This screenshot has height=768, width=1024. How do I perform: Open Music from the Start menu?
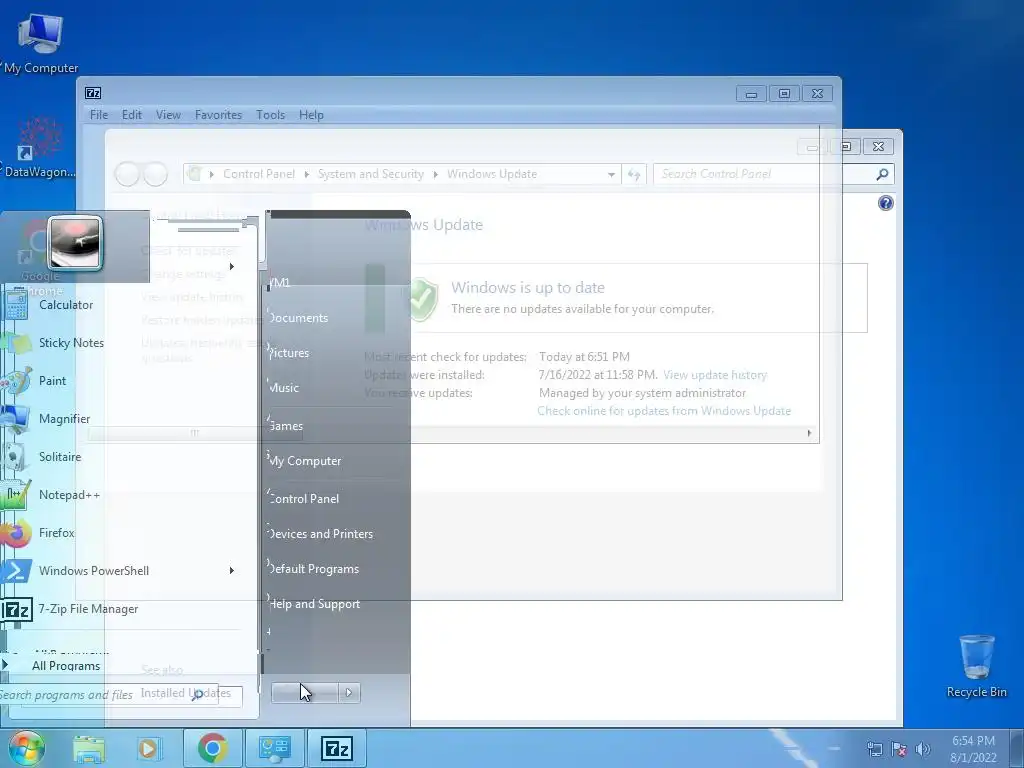click(283, 388)
